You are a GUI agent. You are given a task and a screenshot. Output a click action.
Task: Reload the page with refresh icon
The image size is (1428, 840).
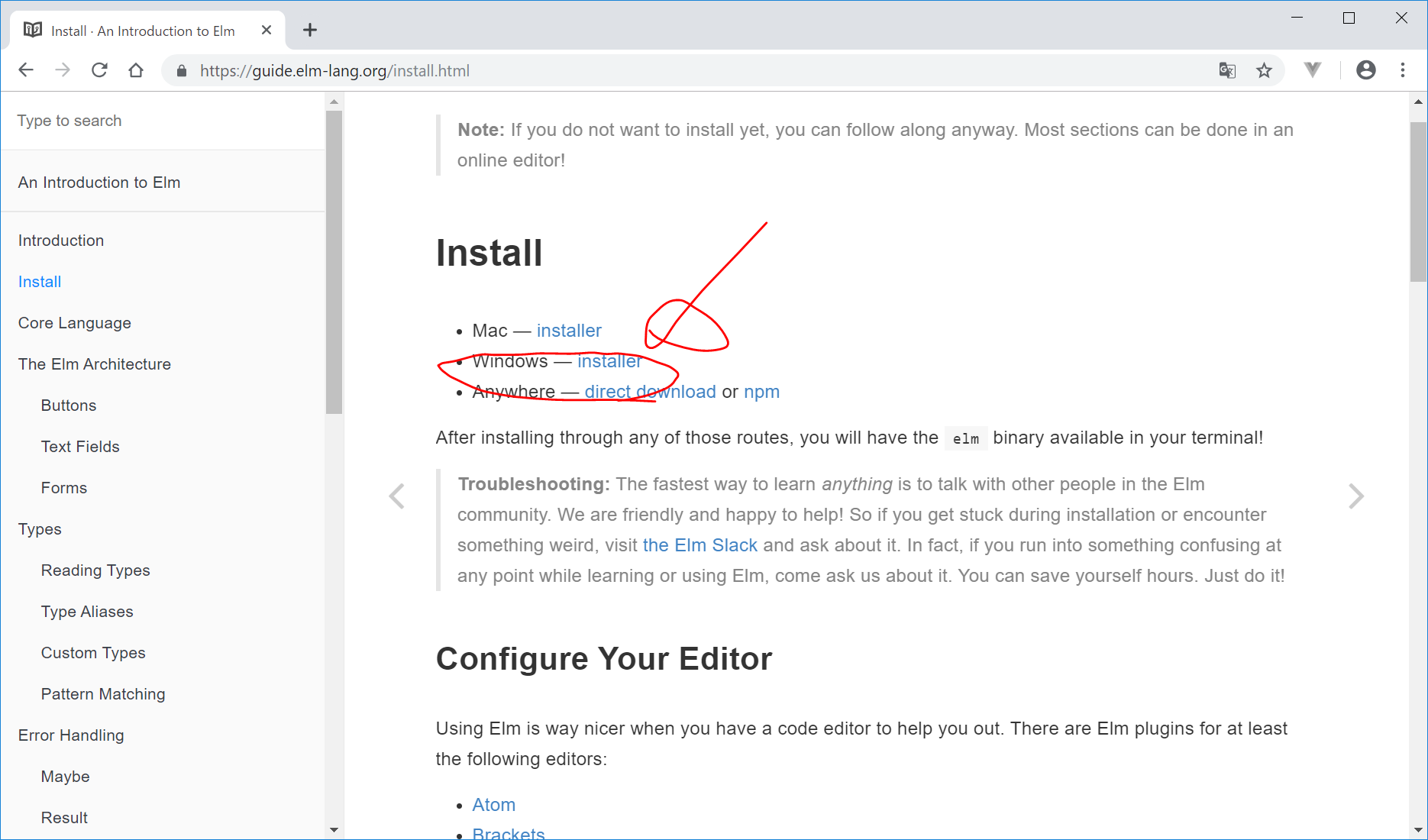(99, 70)
